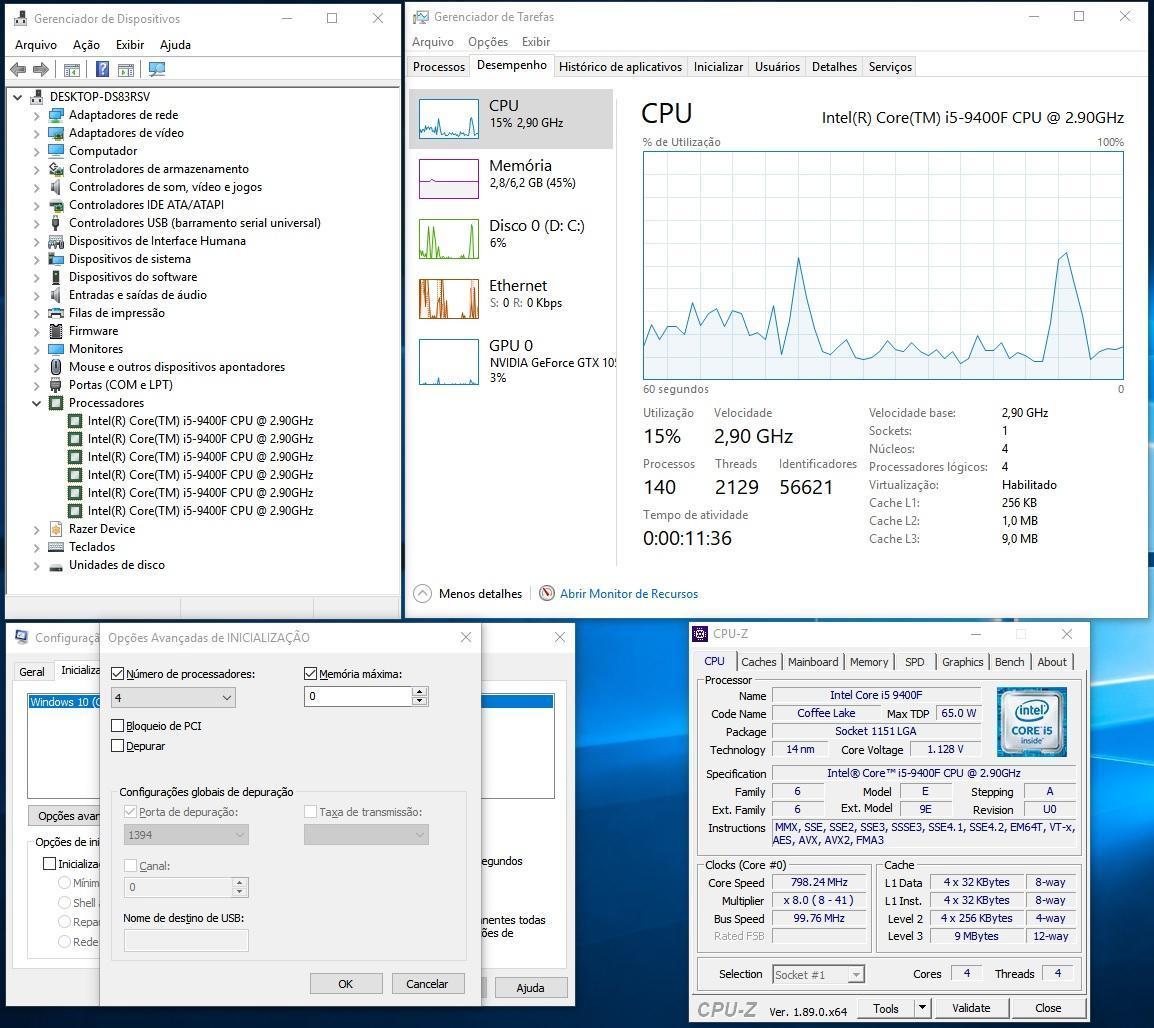
Task: Click the Portas (COM e LPT) icon
Action: pyautogui.click(x=56, y=385)
